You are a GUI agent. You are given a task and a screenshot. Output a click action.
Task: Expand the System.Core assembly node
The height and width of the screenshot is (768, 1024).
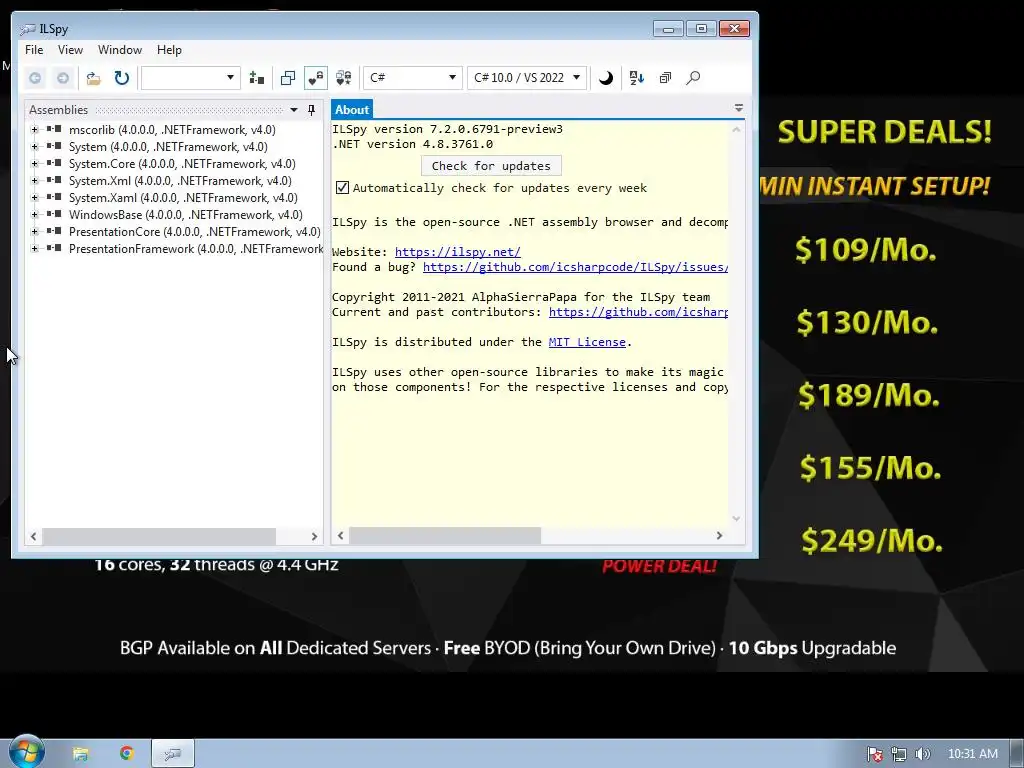[x=35, y=164]
